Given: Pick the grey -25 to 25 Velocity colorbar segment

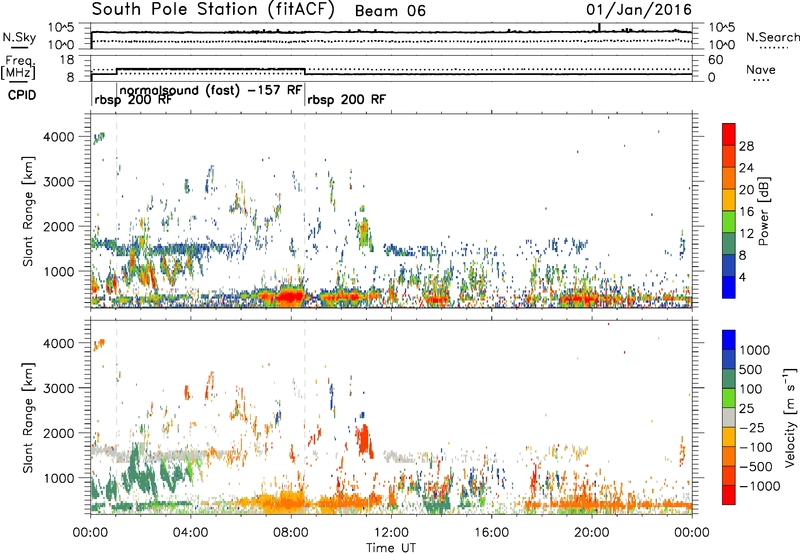Looking at the screenshot, I should (x=729, y=417).
